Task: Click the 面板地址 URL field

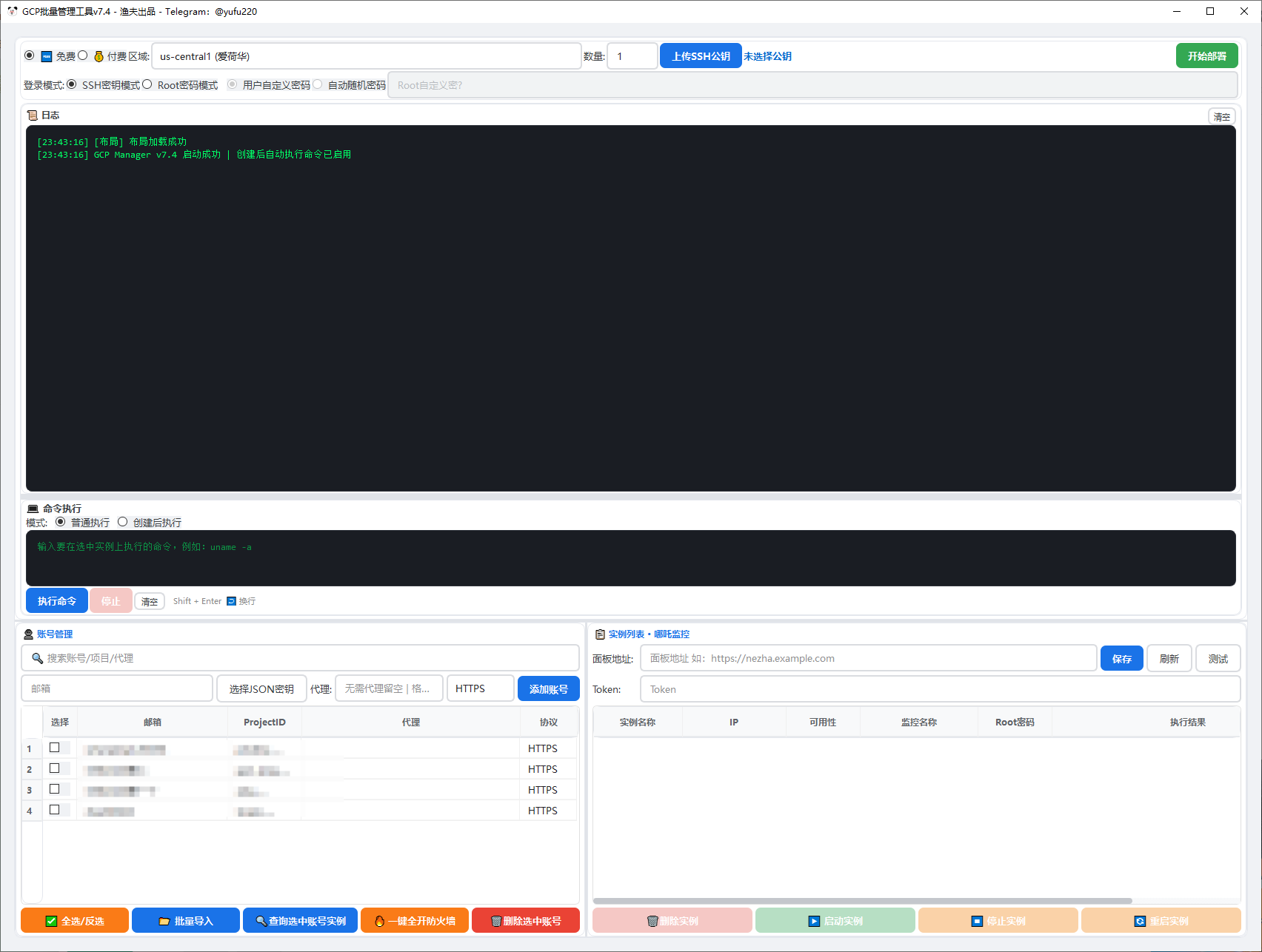Action: tap(868, 658)
